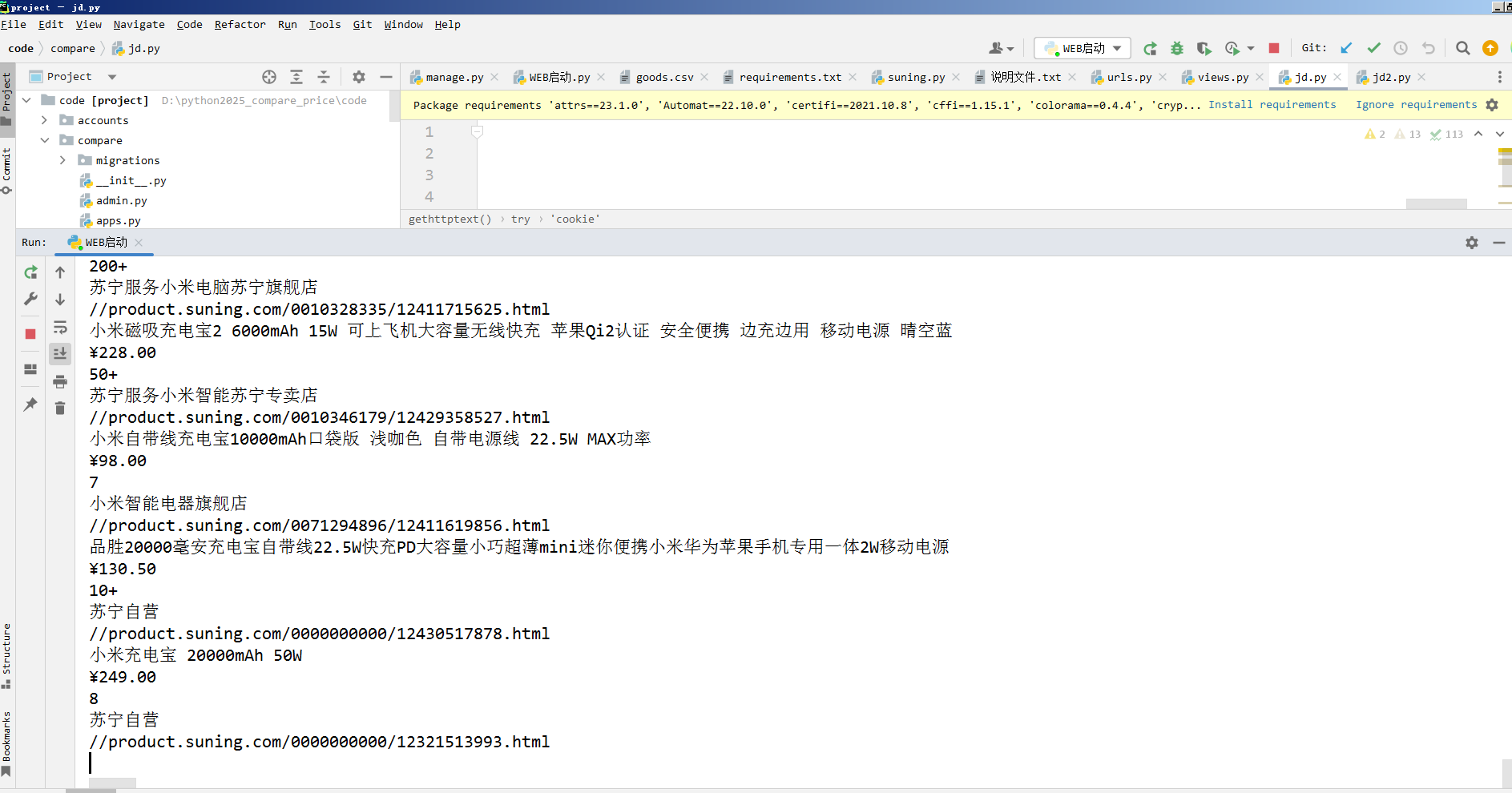Close the WEB启动 run tab
The image size is (1512, 793).
coord(139,242)
